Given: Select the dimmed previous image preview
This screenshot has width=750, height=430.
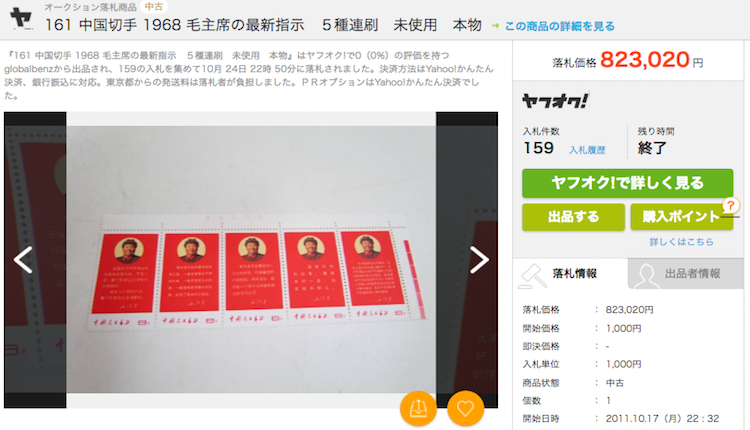Looking at the screenshot, I should [35, 260].
